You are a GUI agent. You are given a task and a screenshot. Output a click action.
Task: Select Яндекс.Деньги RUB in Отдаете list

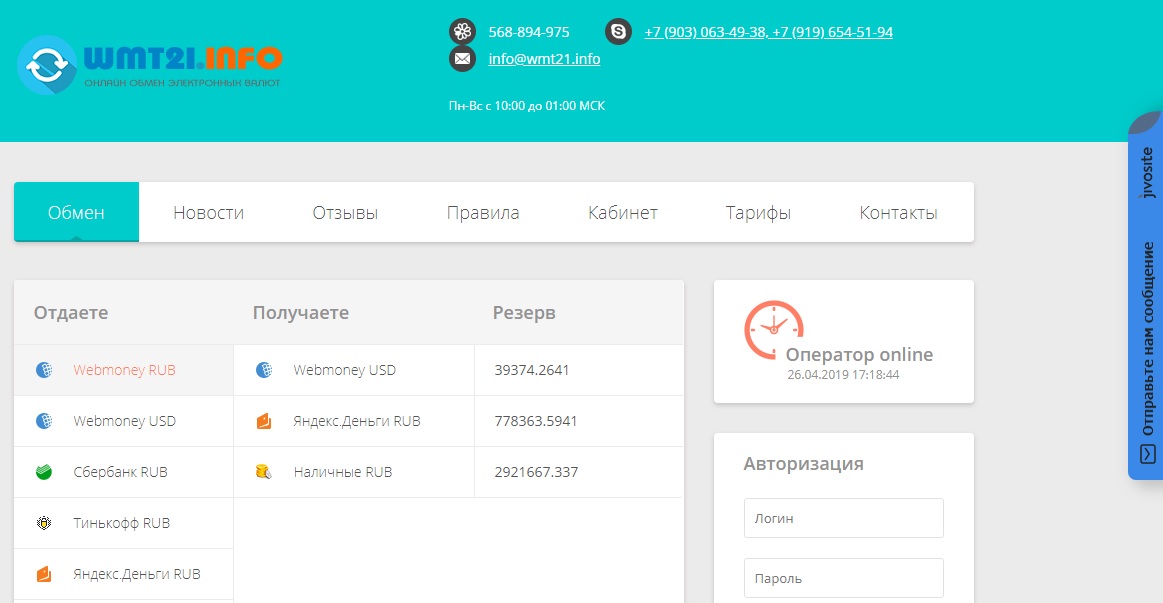(x=124, y=574)
